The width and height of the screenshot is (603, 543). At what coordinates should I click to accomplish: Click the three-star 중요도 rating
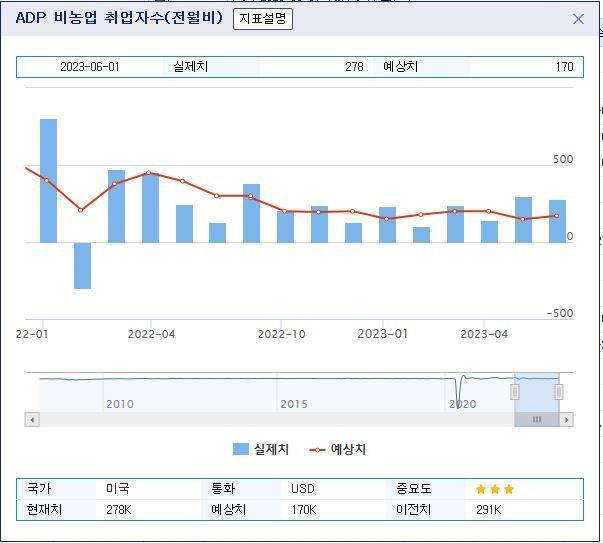(x=495, y=489)
